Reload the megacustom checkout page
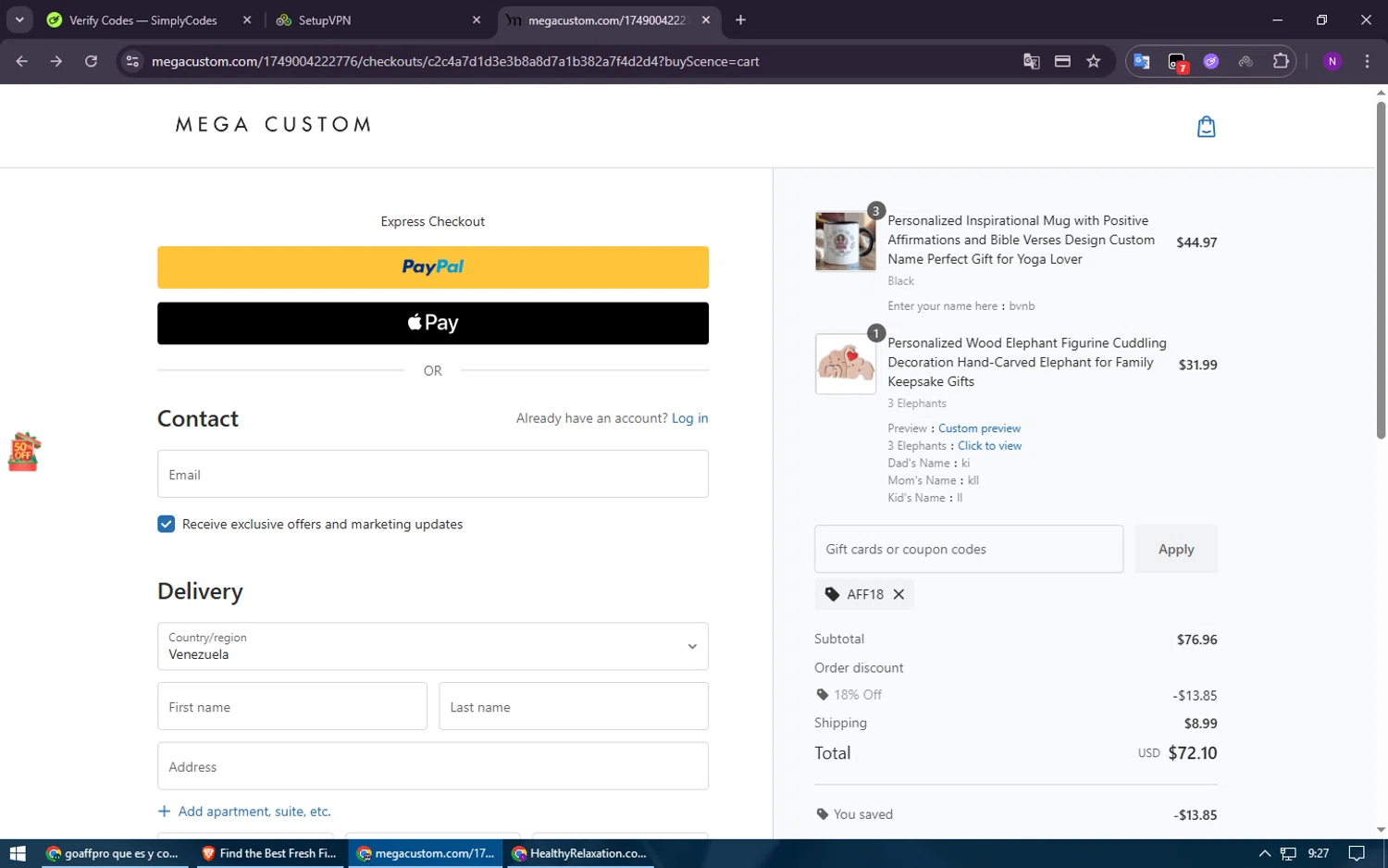Viewport: 1388px width, 868px height. pyautogui.click(x=91, y=61)
